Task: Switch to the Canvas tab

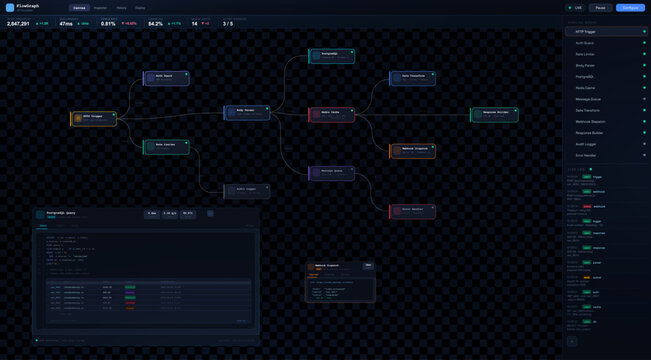Action: 79,8
